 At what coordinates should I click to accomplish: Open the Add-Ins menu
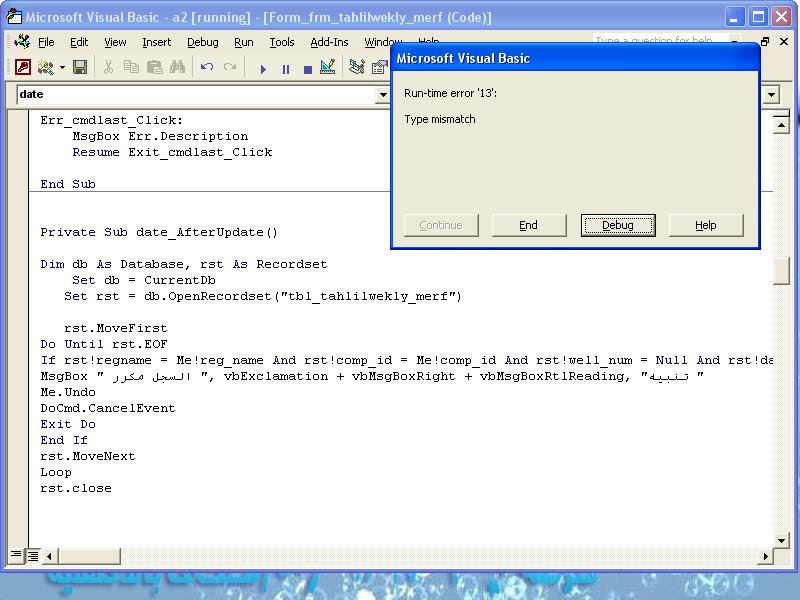[x=329, y=42]
